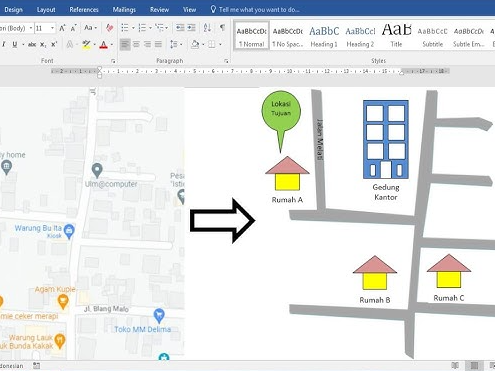Image resolution: width=495 pixels, height=371 pixels.
Task: Click the Warung Bu Ita map pin
Action: [x=69, y=231]
